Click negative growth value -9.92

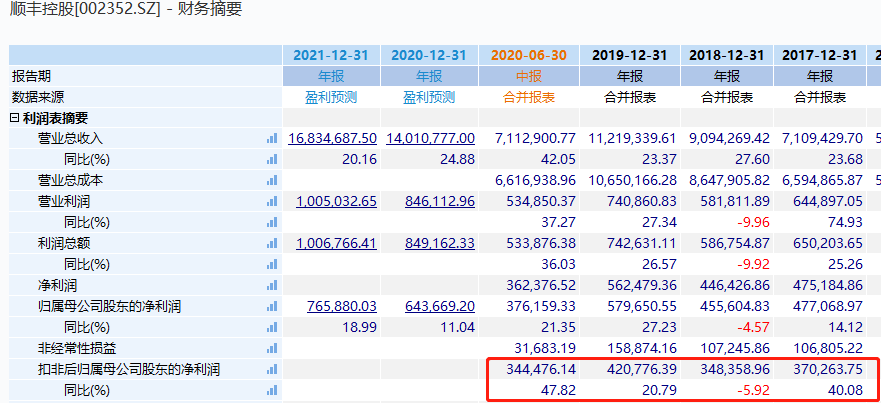pyautogui.click(x=753, y=264)
